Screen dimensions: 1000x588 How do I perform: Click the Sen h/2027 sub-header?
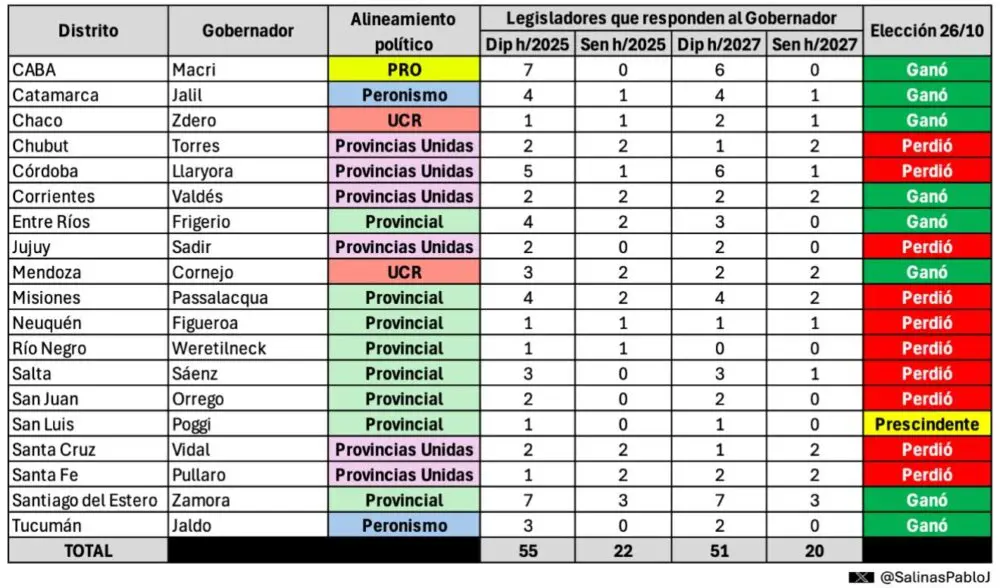click(816, 45)
